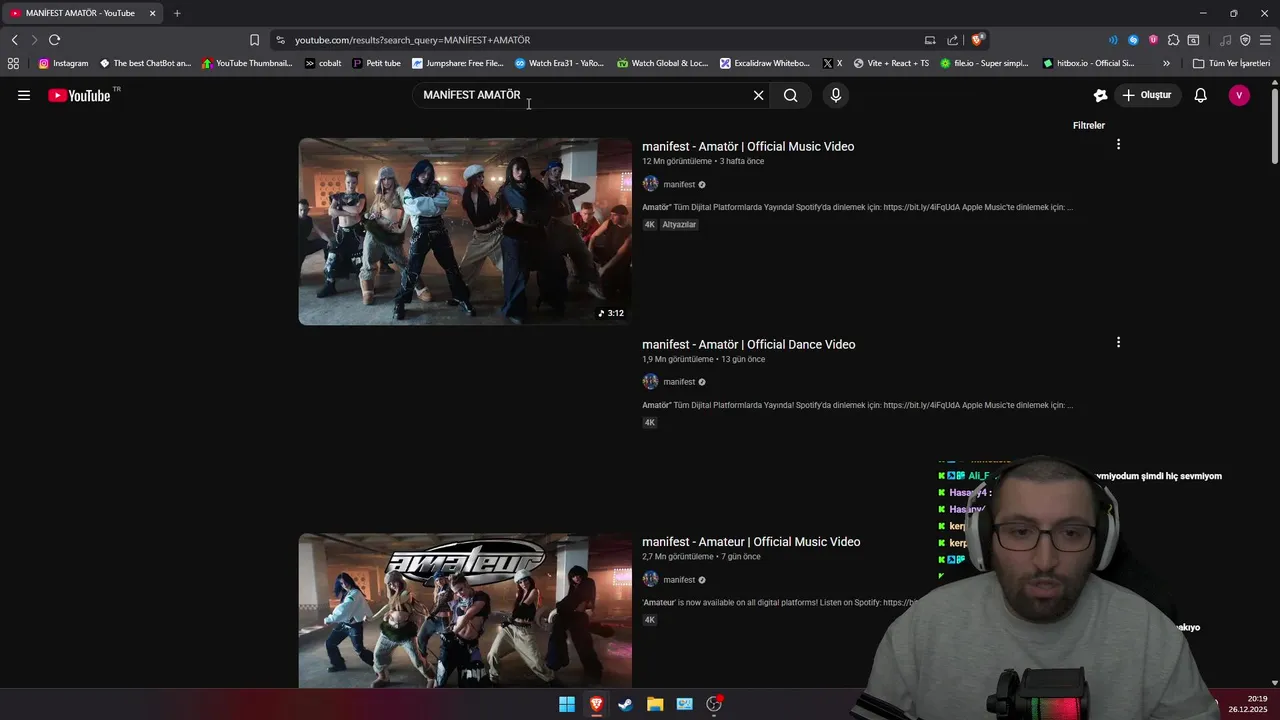Open the sidebar panel toolbar icon
1280x720 pixels.
click(x=1193, y=40)
